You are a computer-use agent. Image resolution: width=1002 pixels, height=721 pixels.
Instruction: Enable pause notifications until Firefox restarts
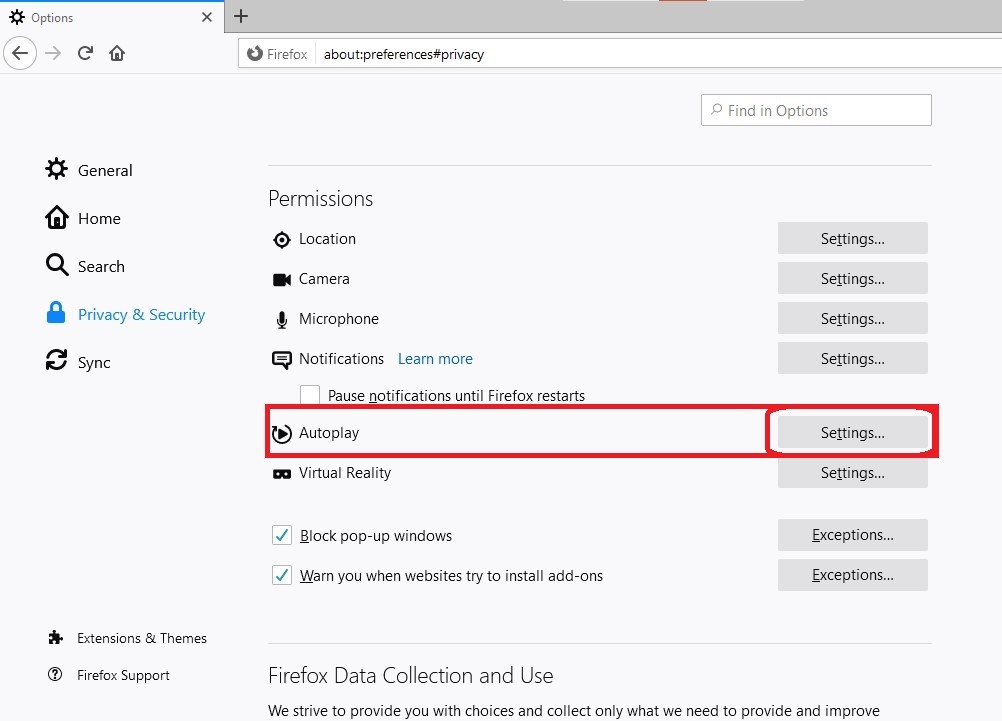(310, 395)
